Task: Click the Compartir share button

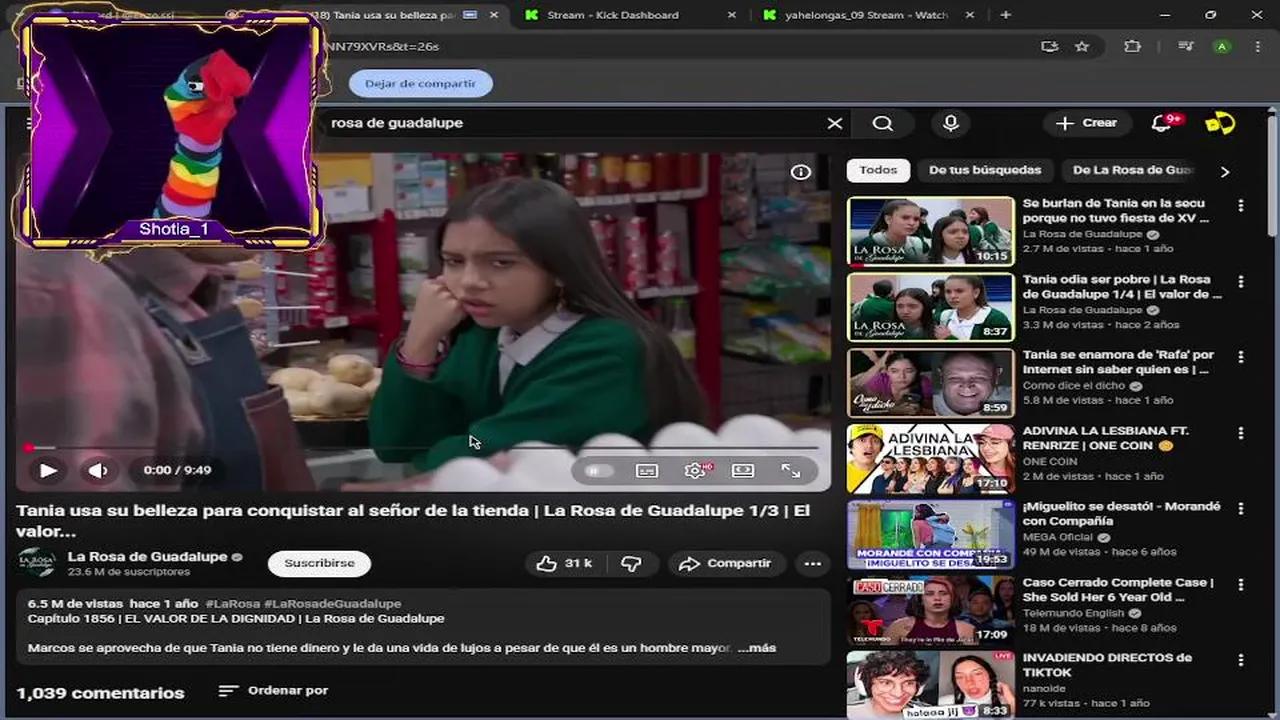Action: tap(725, 563)
